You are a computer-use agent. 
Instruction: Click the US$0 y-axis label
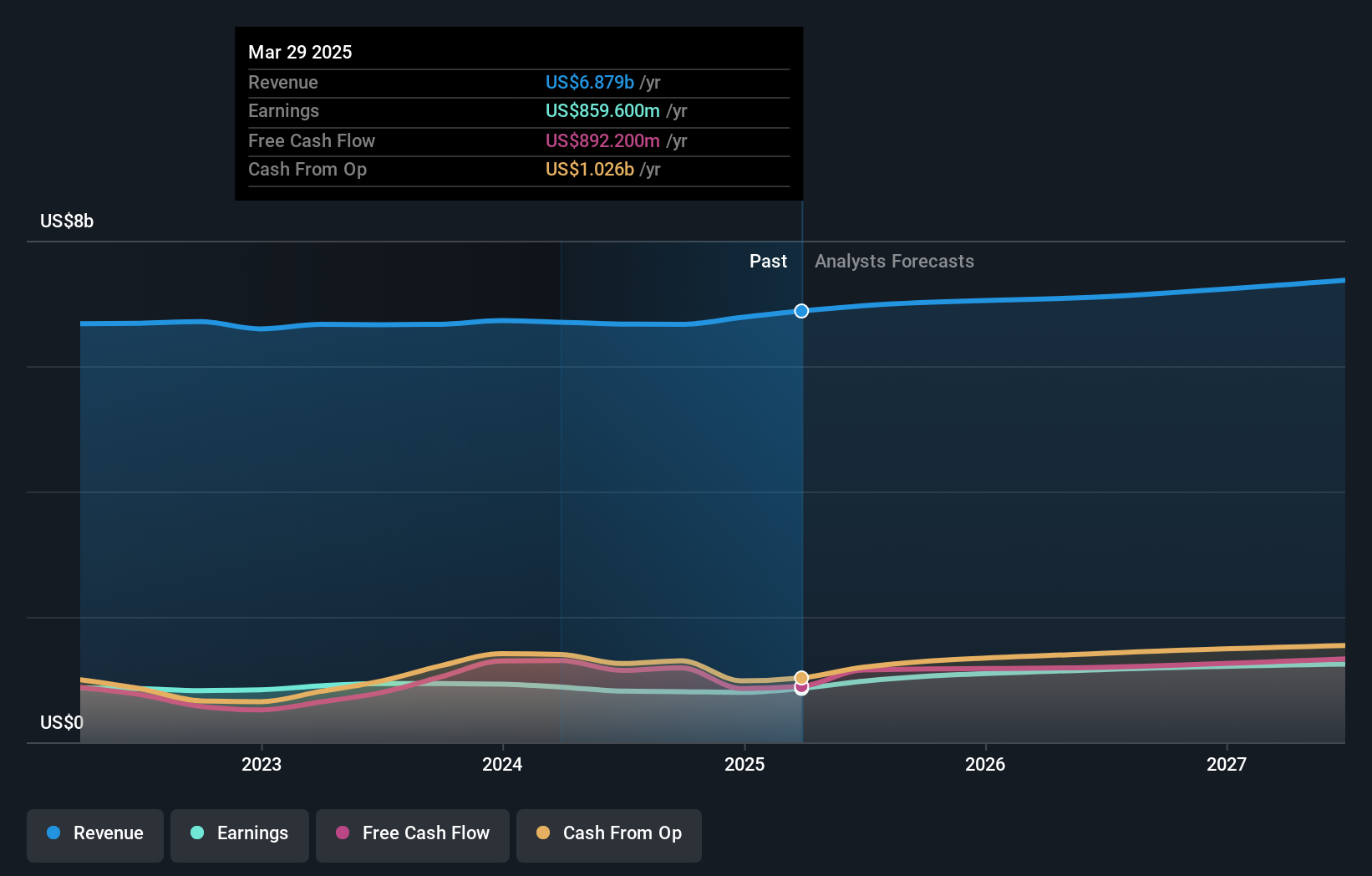click(62, 722)
